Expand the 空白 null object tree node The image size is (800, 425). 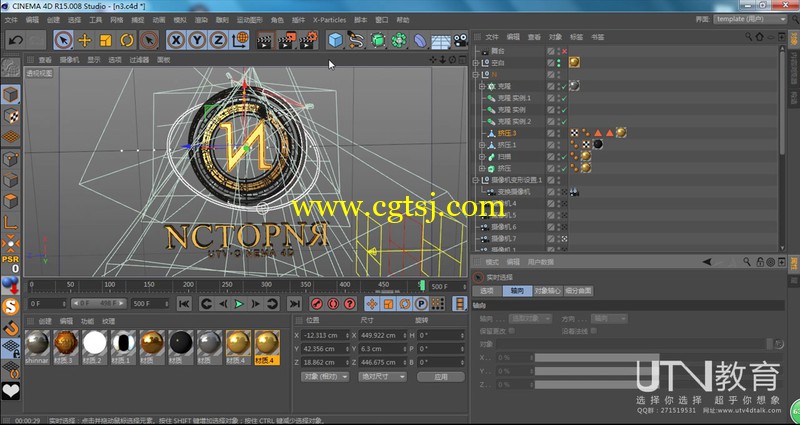(476, 63)
